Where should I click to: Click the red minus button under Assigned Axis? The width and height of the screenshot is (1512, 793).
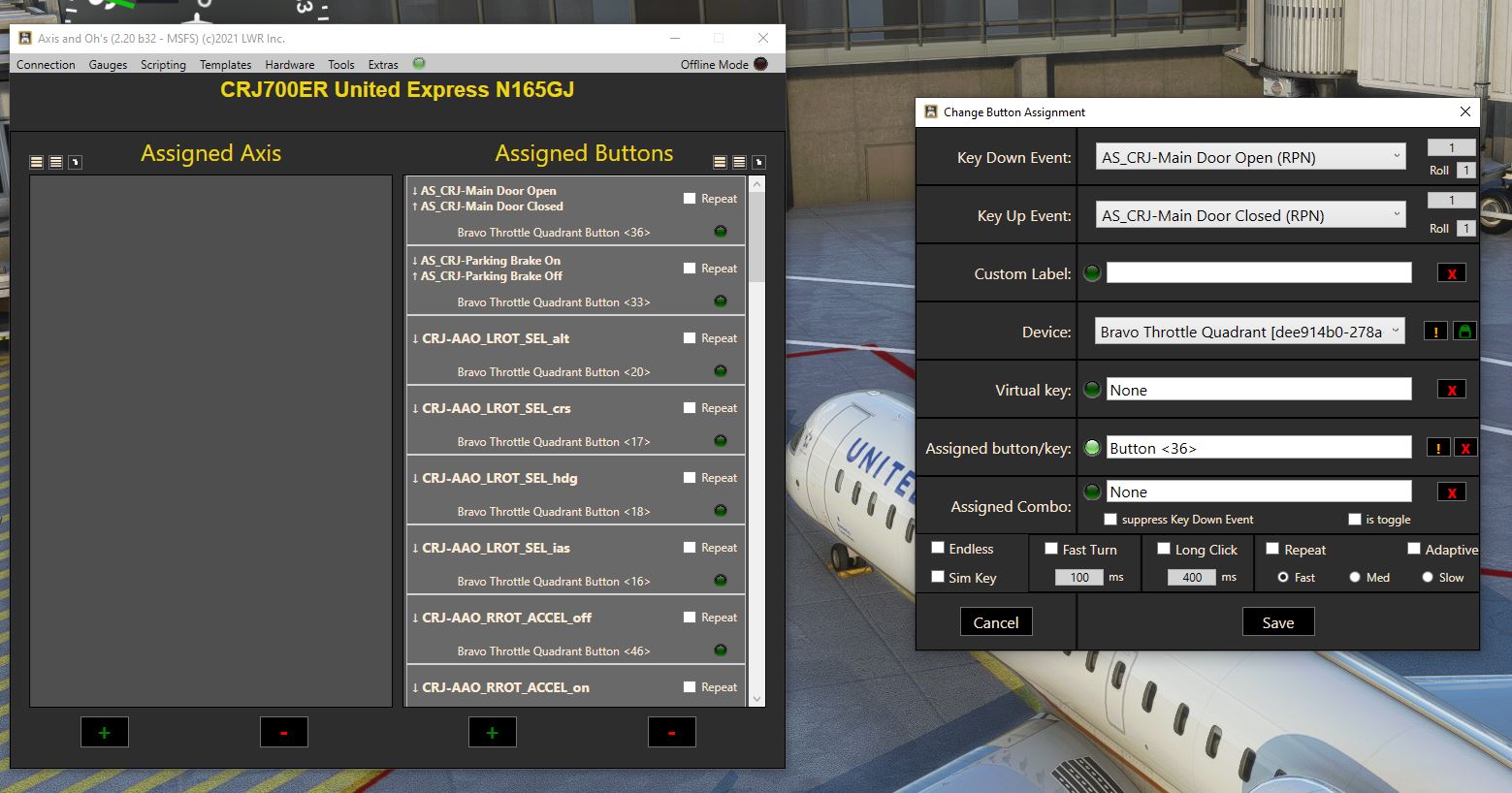283,733
